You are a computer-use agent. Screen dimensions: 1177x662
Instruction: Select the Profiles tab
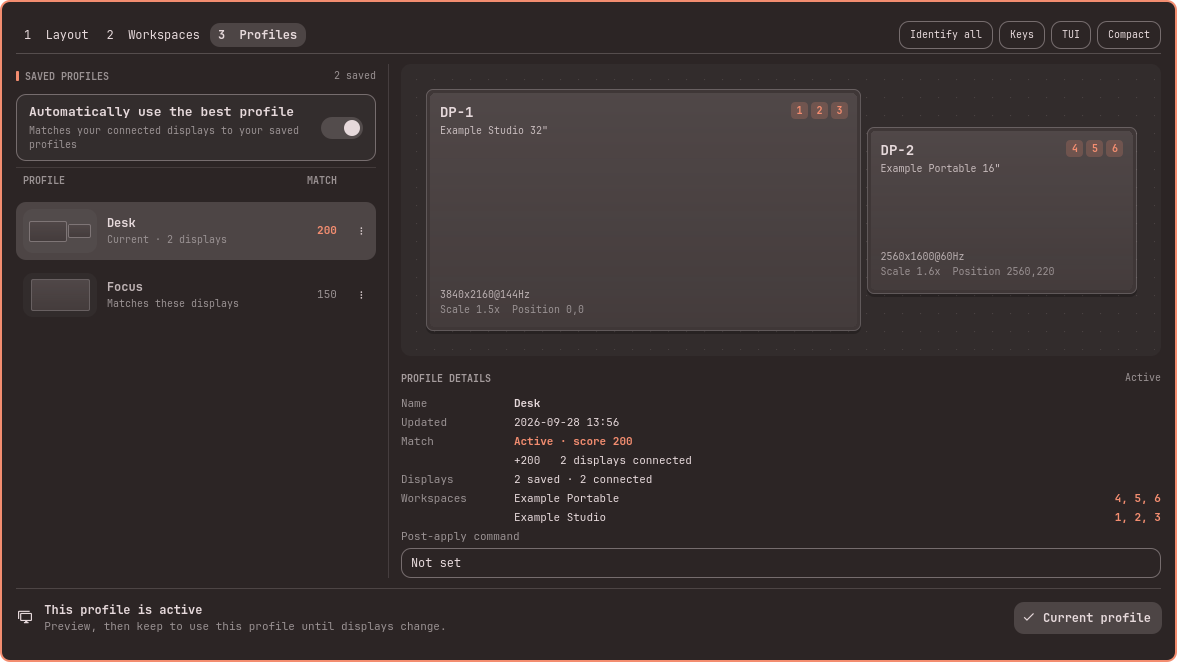point(257,35)
